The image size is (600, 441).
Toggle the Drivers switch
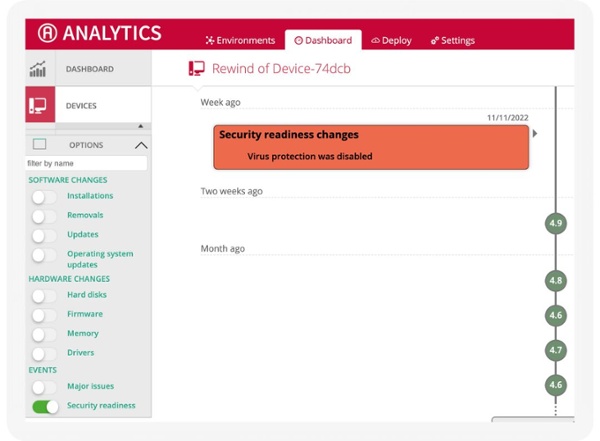[44, 354]
